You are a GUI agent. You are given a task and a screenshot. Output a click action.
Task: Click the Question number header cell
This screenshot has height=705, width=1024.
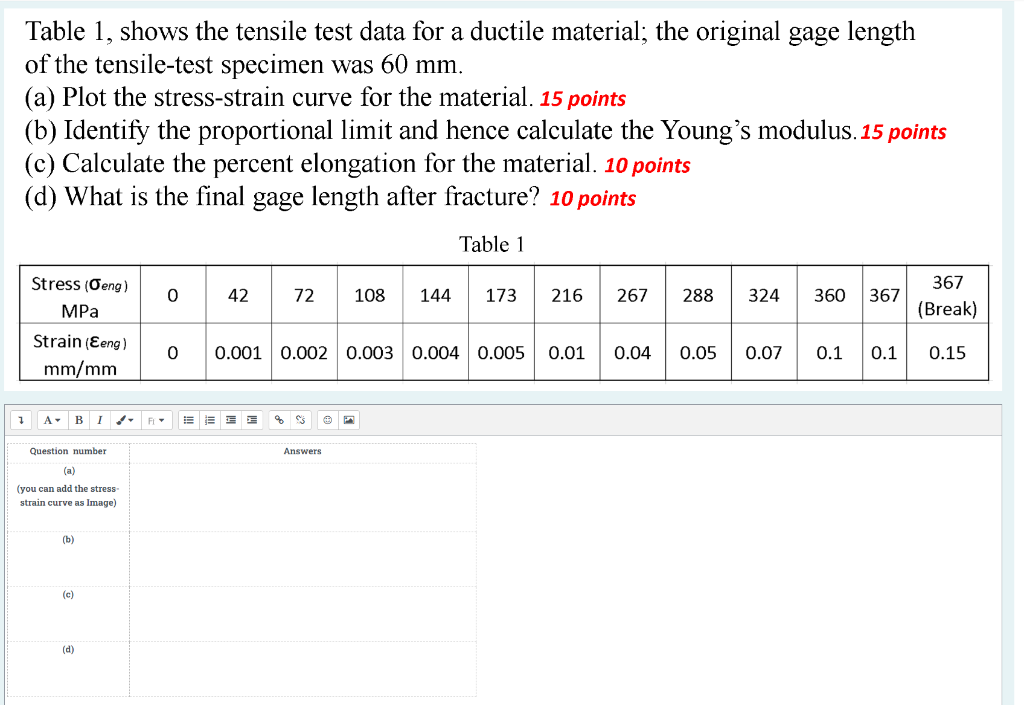coord(68,451)
